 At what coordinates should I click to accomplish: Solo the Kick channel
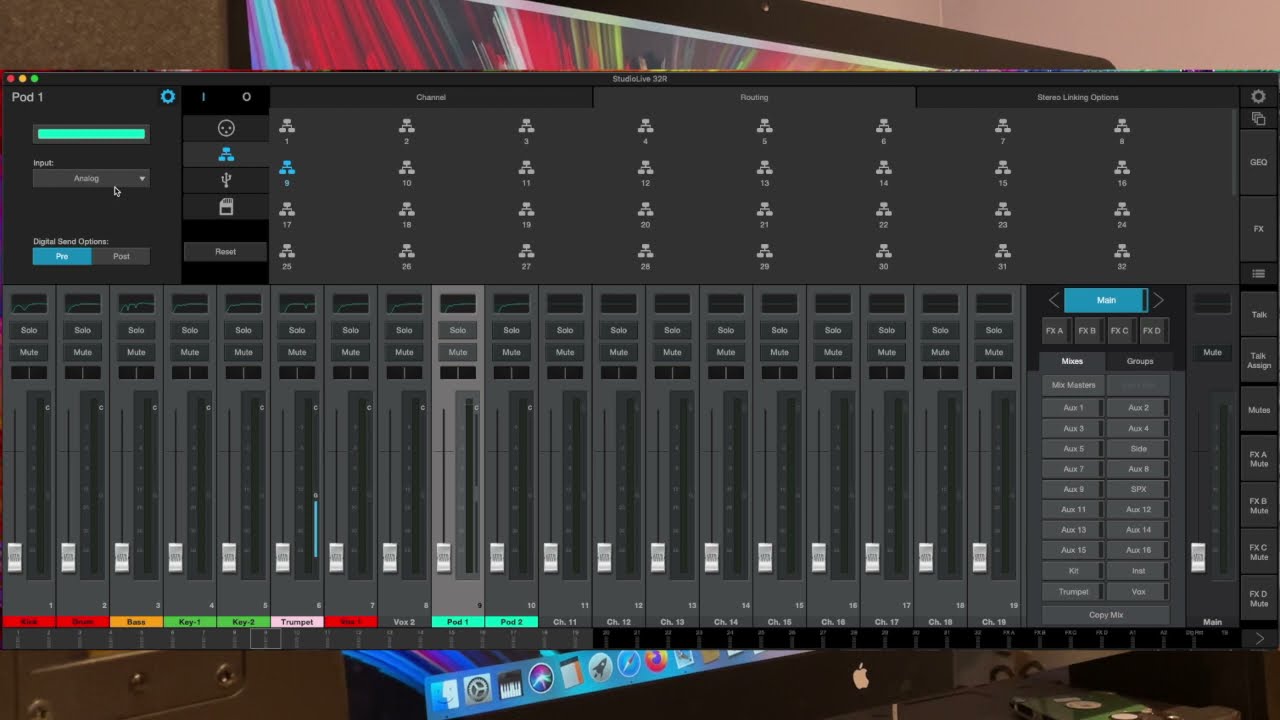click(29, 330)
